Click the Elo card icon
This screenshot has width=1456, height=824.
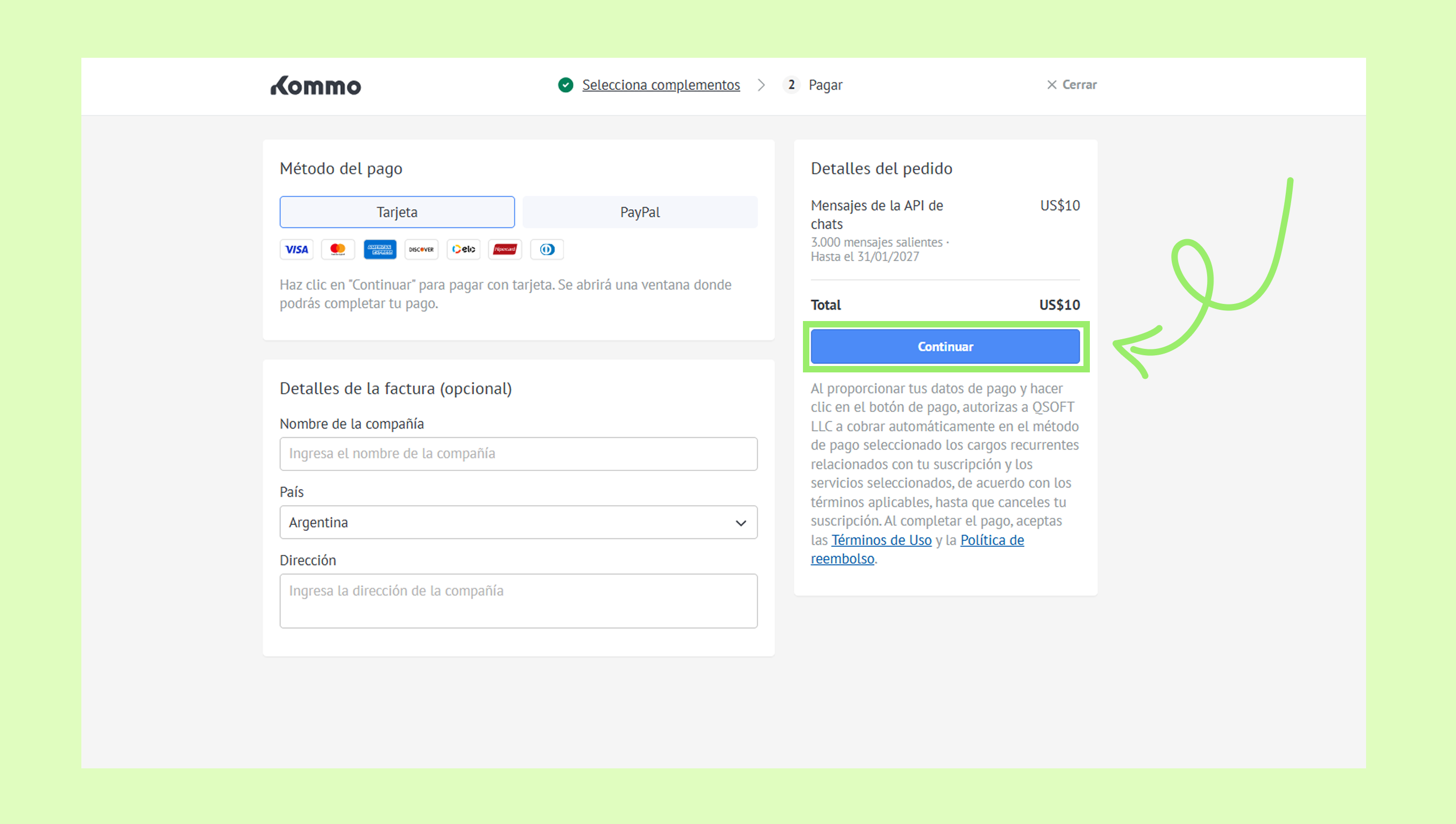tap(464, 249)
